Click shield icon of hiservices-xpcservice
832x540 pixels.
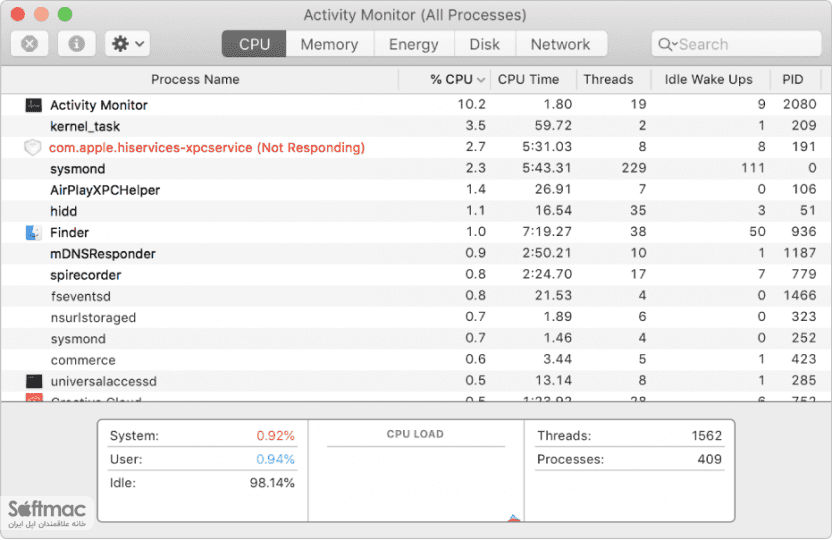(x=32, y=147)
